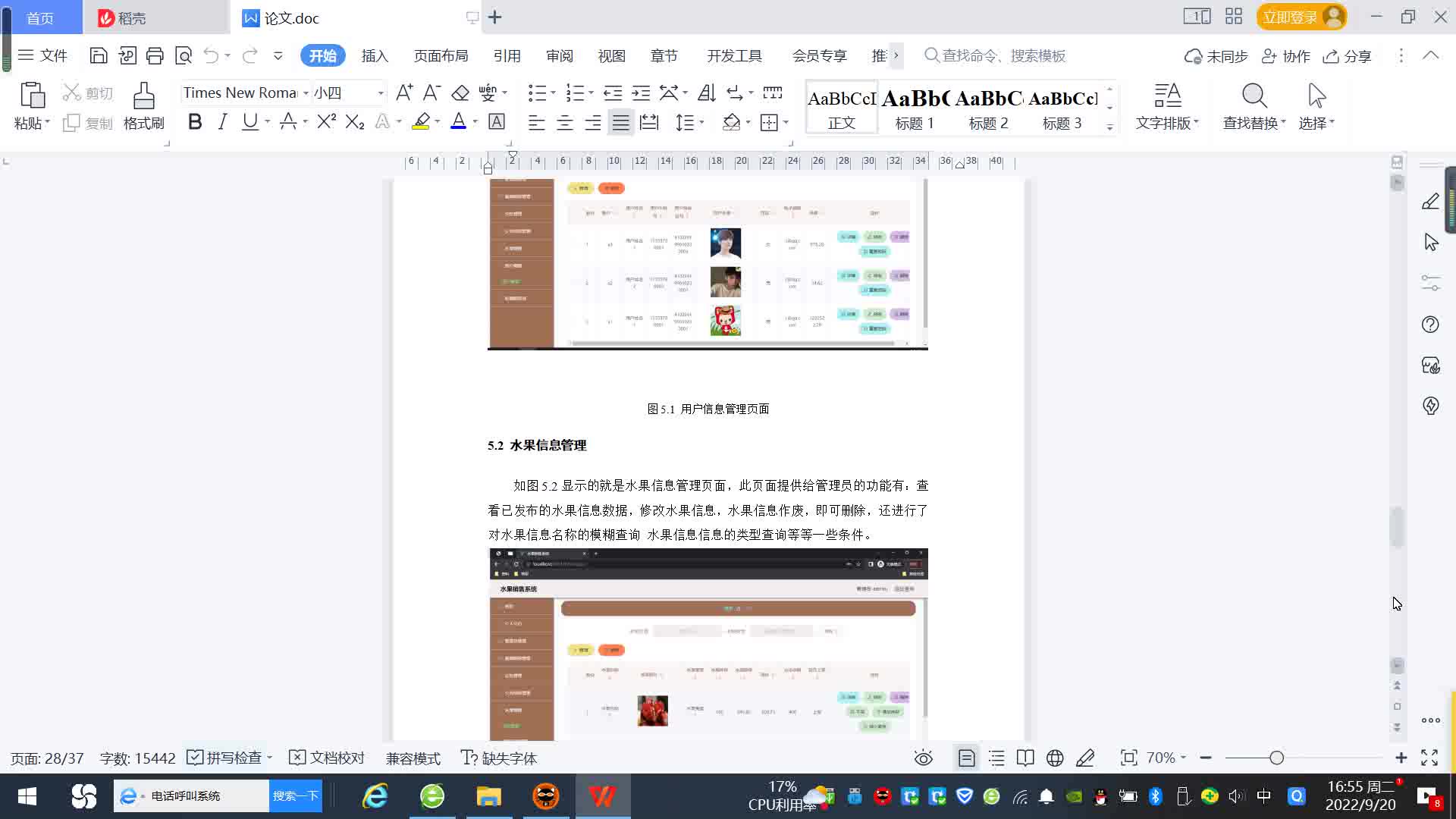This screenshot has width=1456, height=819.
Task: Click the 立即登录 login button
Action: click(1289, 17)
